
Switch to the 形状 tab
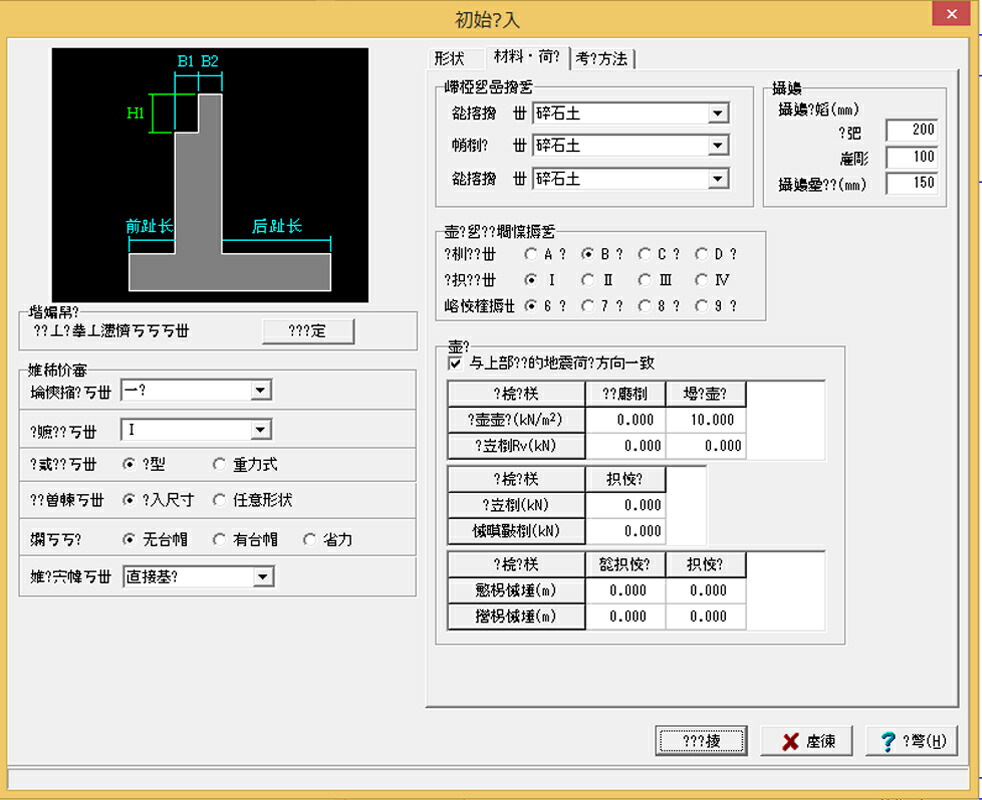coord(450,59)
